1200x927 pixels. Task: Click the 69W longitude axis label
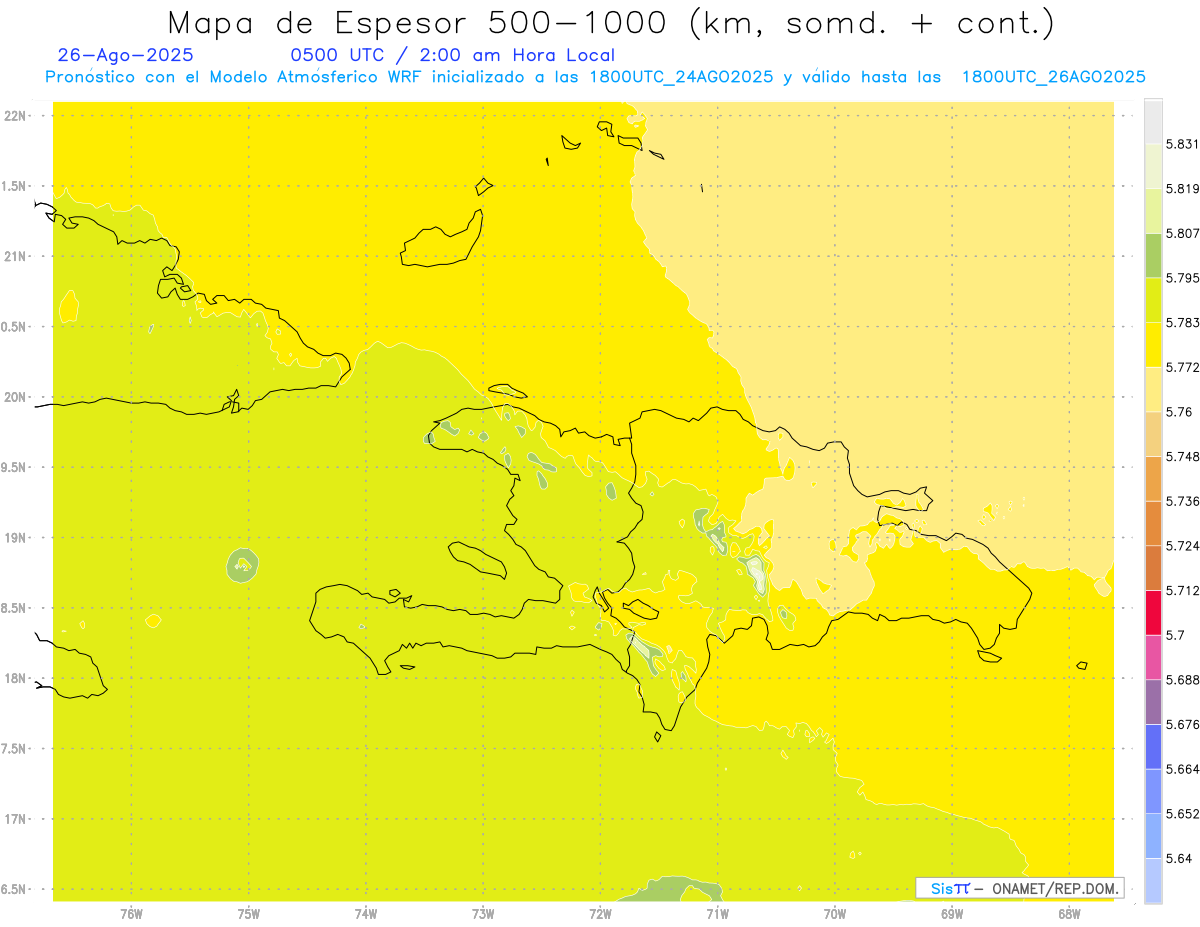(x=951, y=914)
